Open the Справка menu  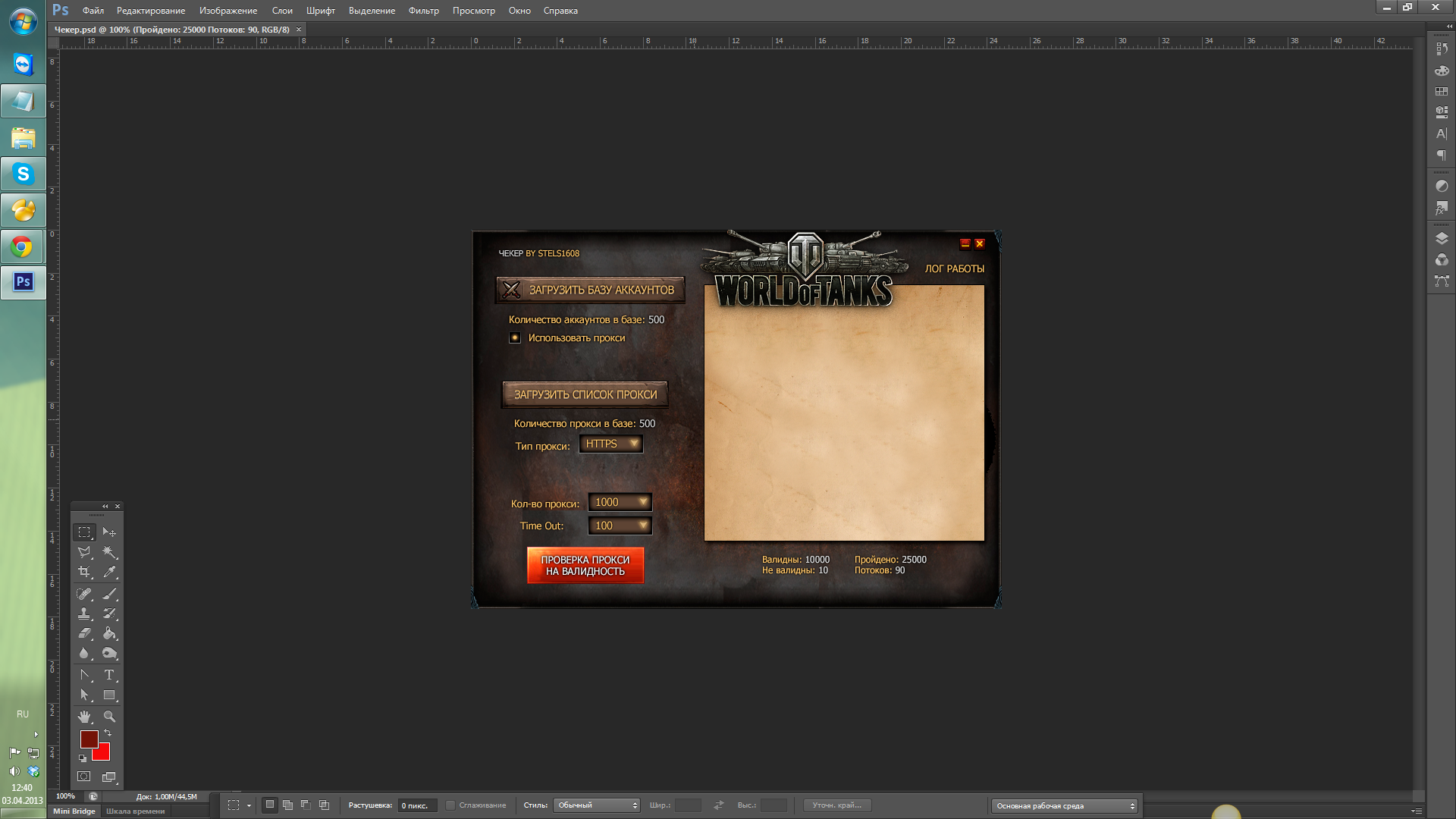pyautogui.click(x=560, y=11)
